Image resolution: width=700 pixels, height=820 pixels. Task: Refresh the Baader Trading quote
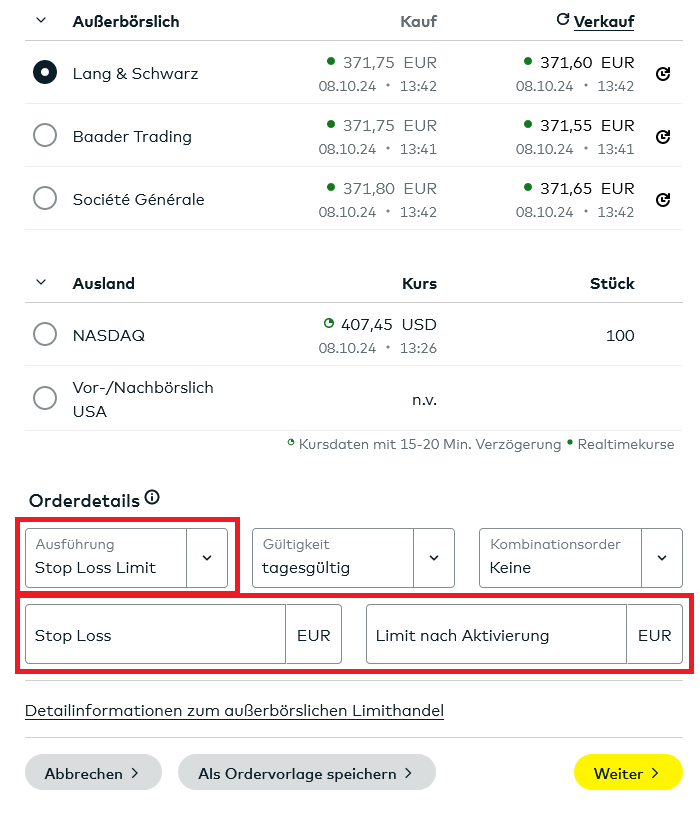point(662,137)
